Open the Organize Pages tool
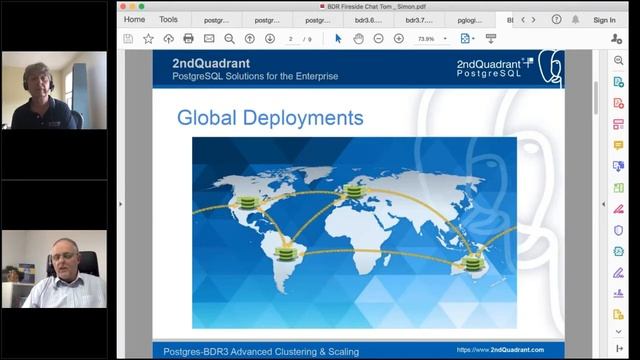Screen dimensions: 640x360 click(x=618, y=124)
